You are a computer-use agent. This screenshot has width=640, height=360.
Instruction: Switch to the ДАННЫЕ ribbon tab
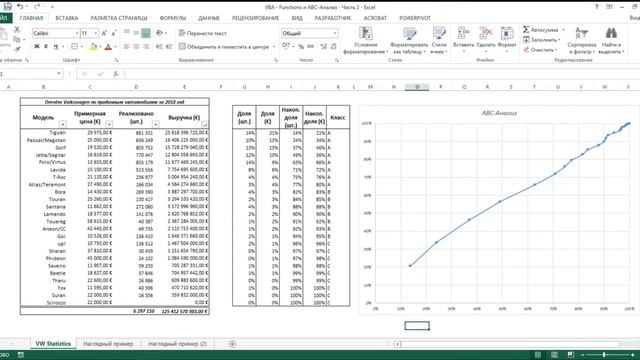(209, 18)
